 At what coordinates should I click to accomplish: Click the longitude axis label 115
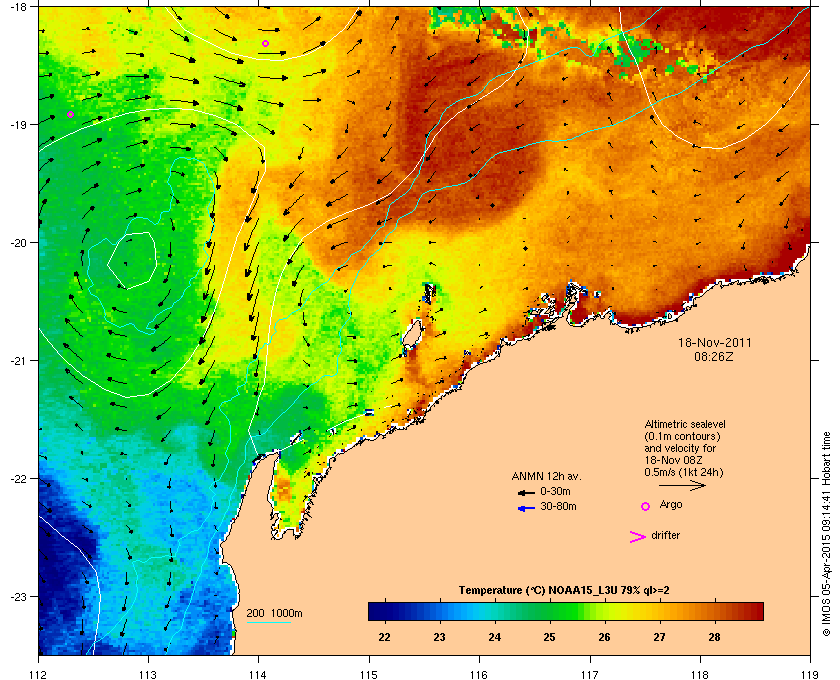click(x=369, y=674)
